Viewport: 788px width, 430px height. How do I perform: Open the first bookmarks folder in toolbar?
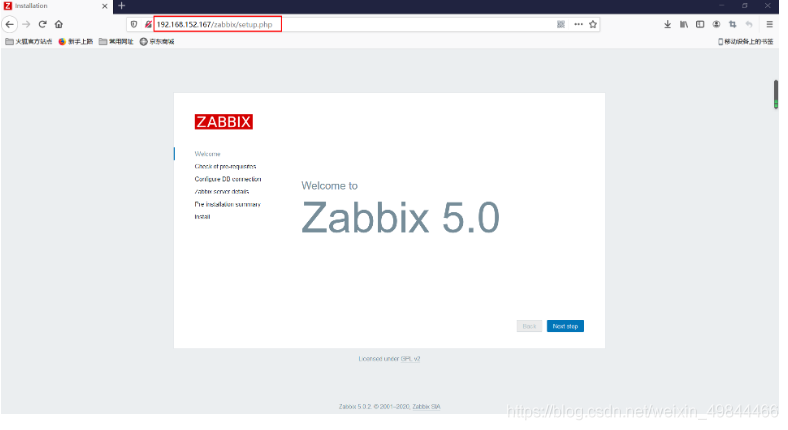(x=29, y=42)
